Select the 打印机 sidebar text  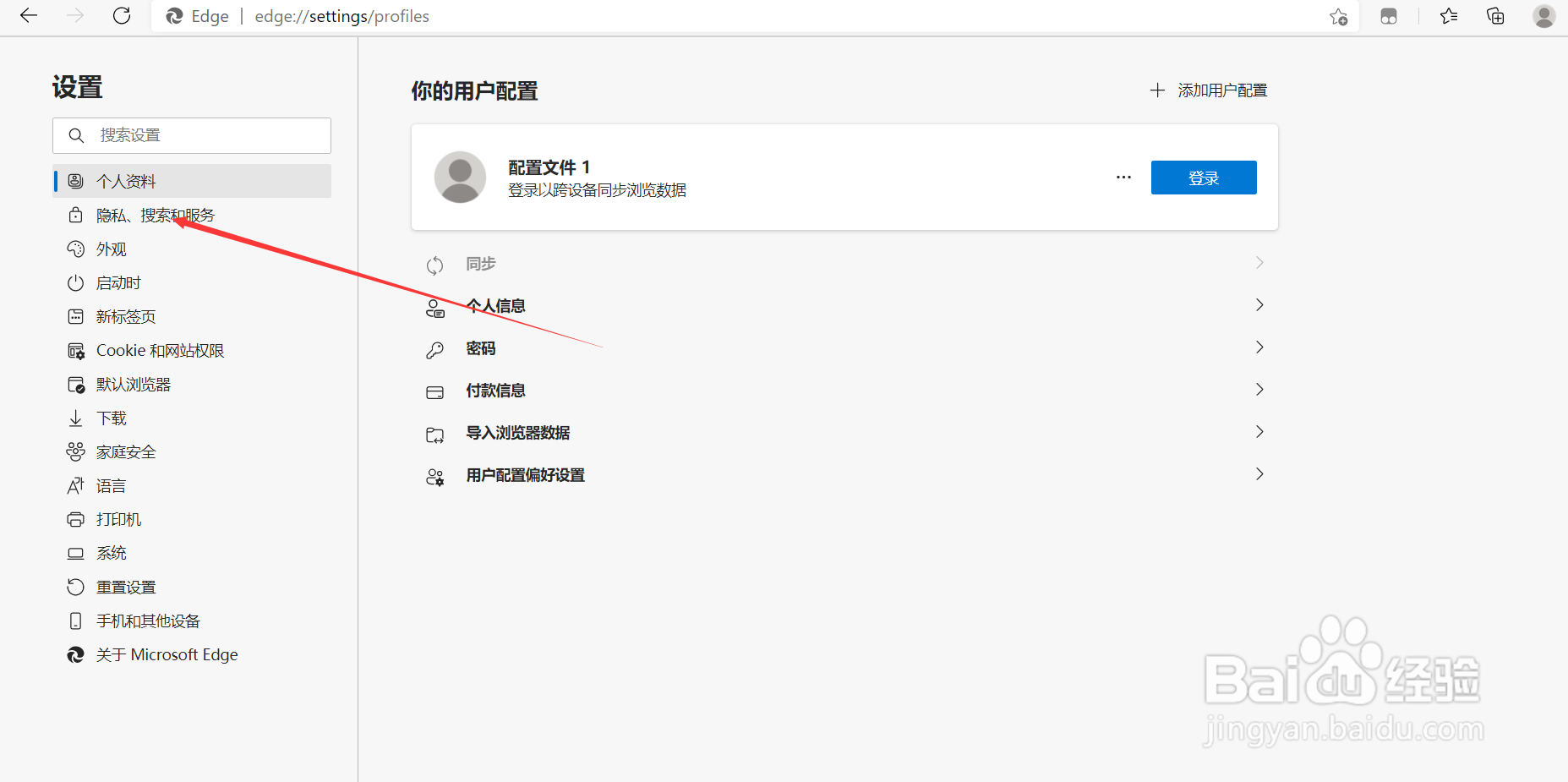tap(118, 520)
